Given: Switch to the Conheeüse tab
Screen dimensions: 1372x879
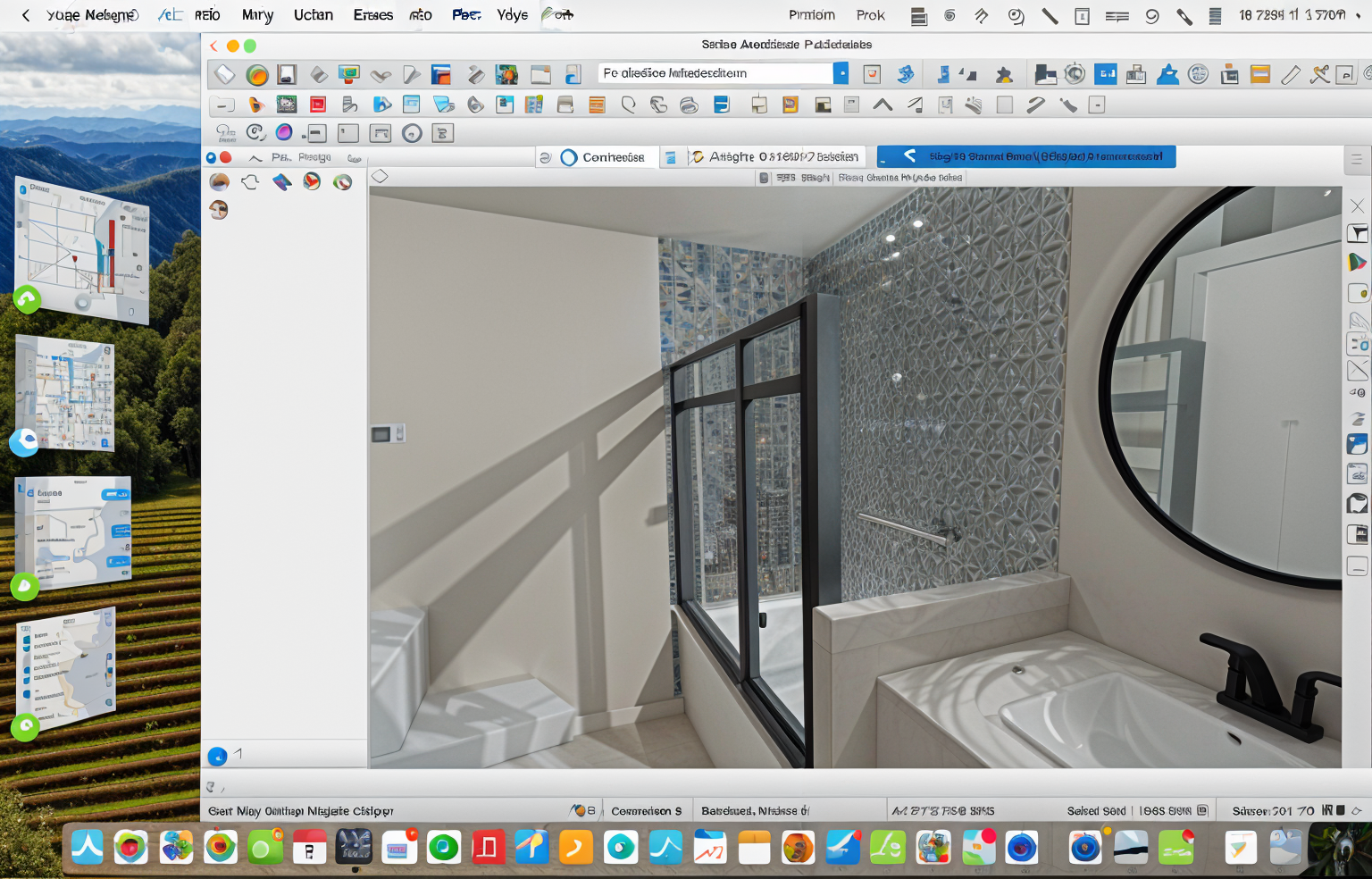Looking at the screenshot, I should pyautogui.click(x=602, y=157).
